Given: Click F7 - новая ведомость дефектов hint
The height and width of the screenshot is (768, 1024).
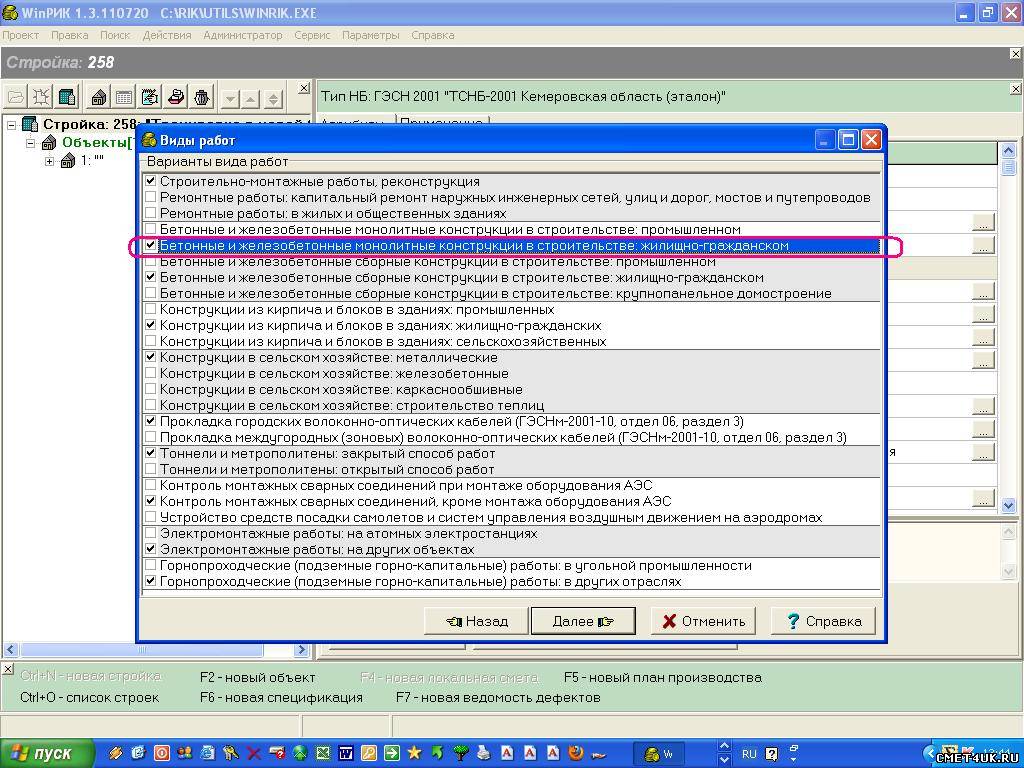Looking at the screenshot, I should pyautogui.click(x=498, y=697).
